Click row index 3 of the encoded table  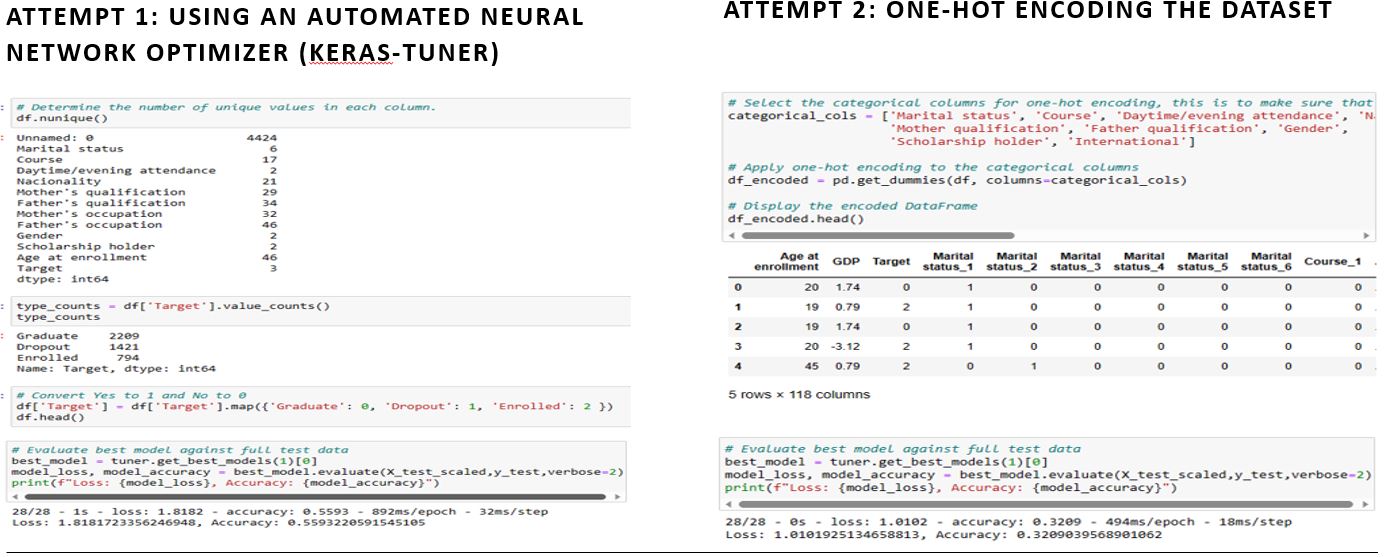tap(737, 346)
